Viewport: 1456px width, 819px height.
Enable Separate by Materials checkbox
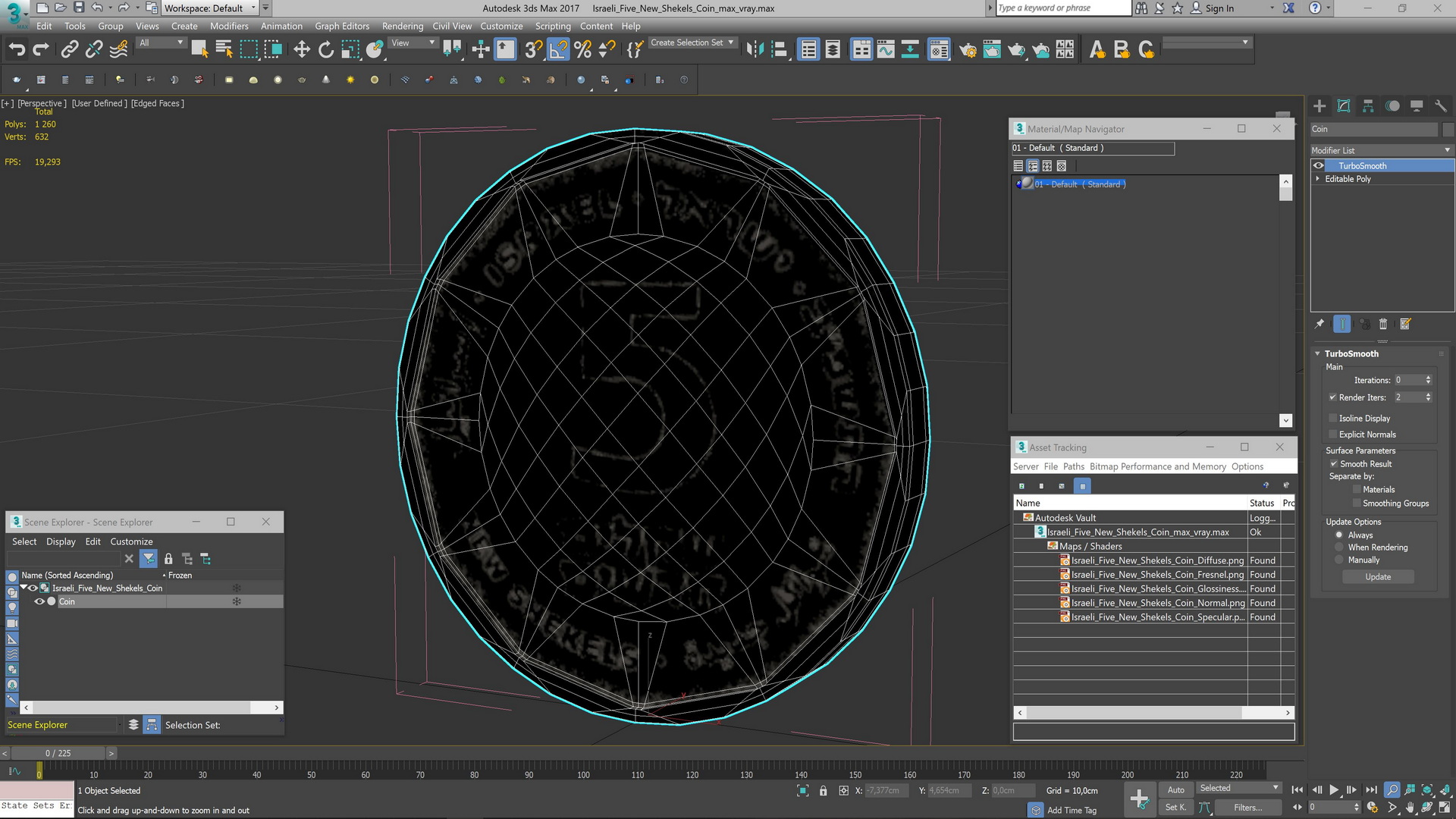click(x=1357, y=489)
